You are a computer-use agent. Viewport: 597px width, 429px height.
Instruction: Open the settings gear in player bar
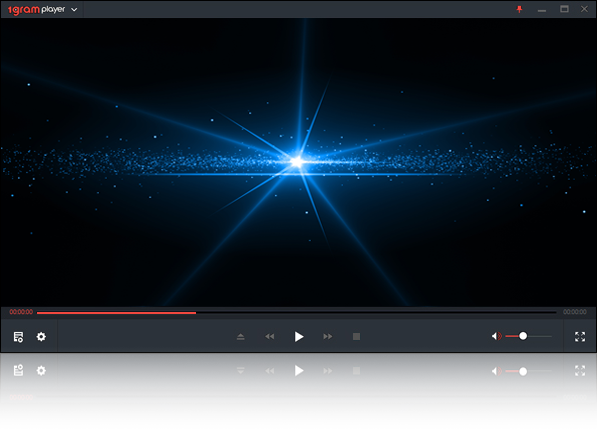point(41,337)
